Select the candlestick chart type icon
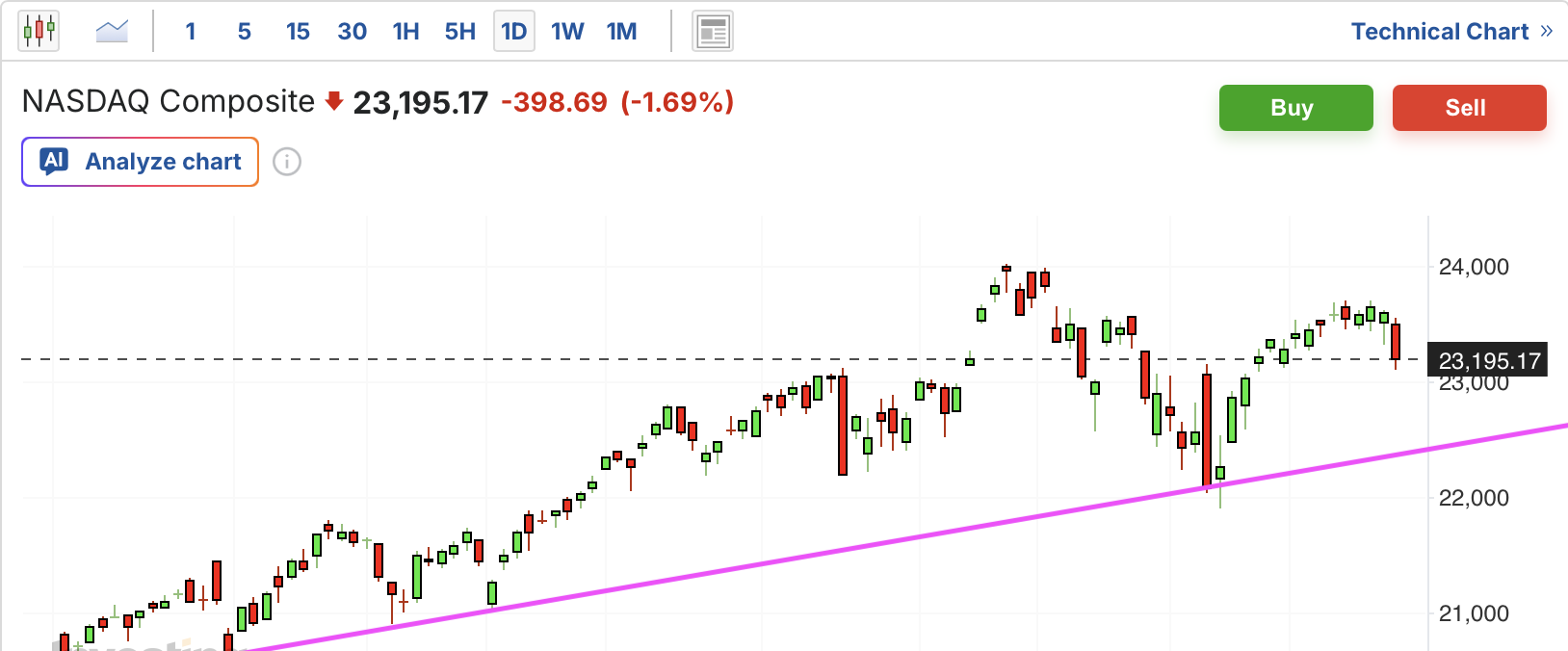 tap(39, 31)
